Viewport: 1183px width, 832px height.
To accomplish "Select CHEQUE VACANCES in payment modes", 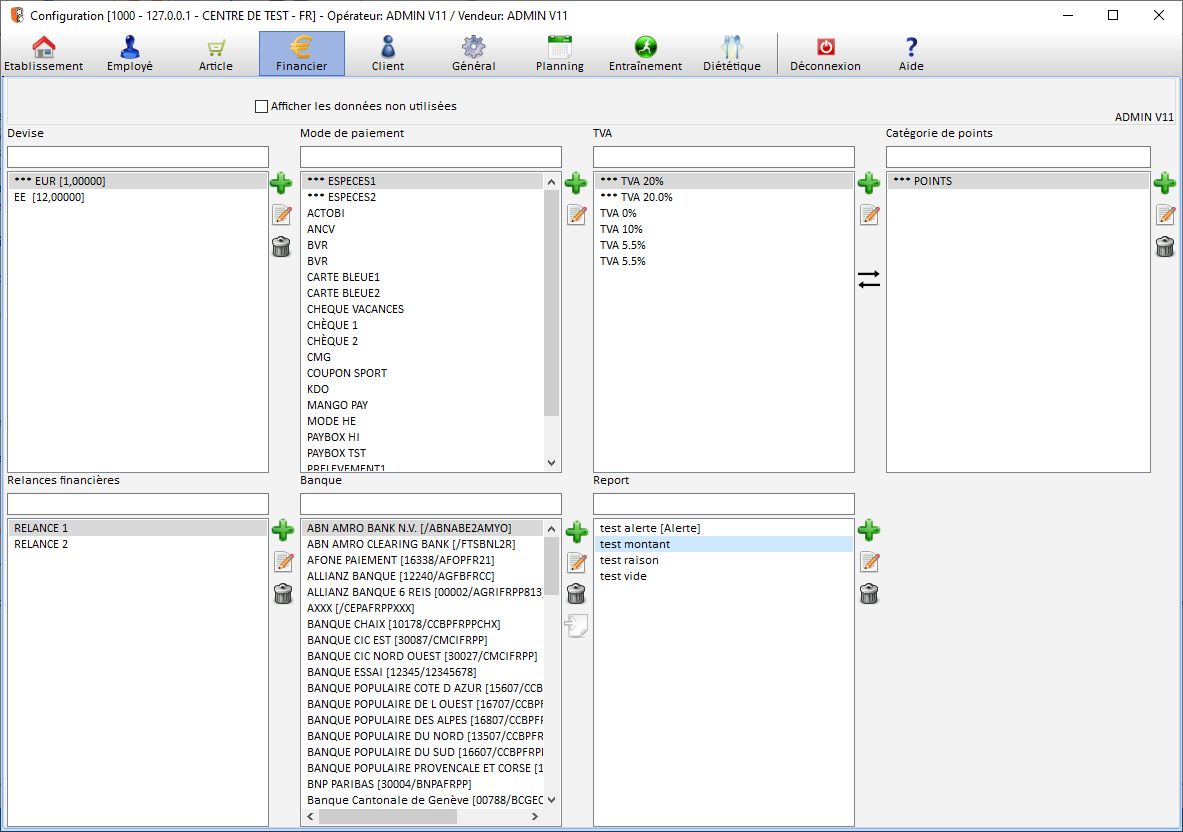I will (x=355, y=309).
